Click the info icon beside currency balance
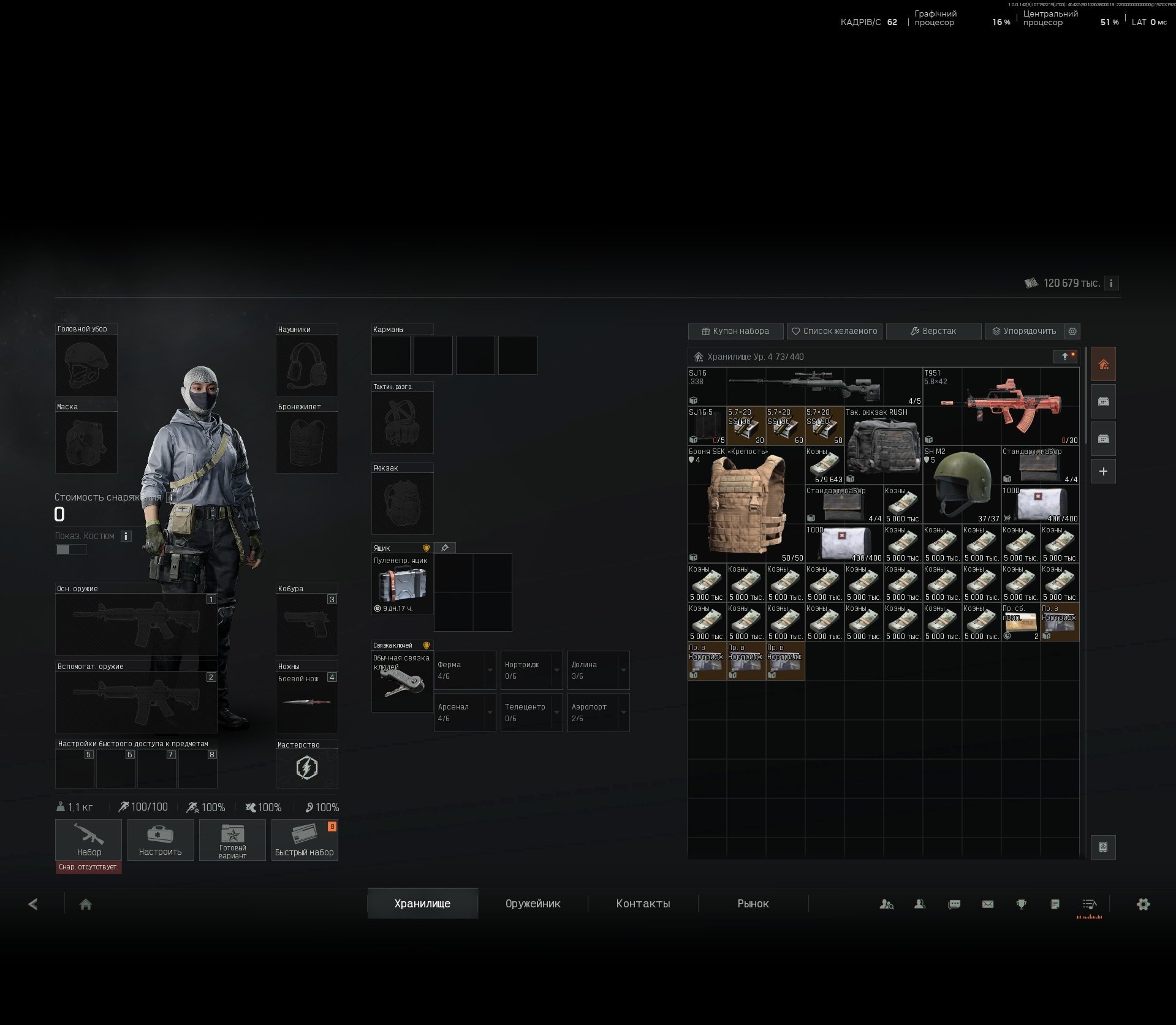Image resolution: width=1176 pixels, height=1025 pixels. [x=1111, y=283]
